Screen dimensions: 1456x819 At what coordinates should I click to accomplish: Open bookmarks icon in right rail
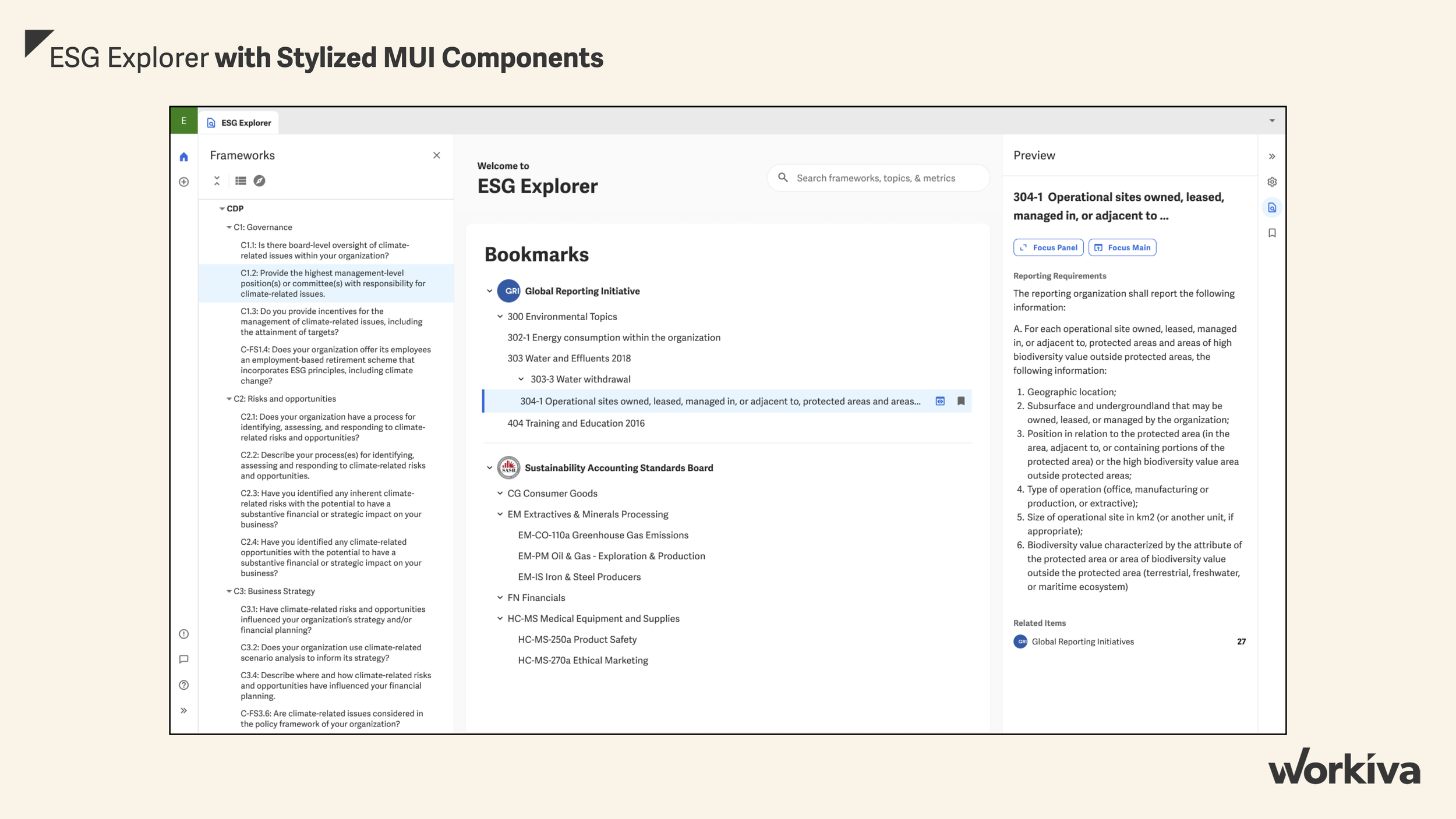tap(1272, 233)
